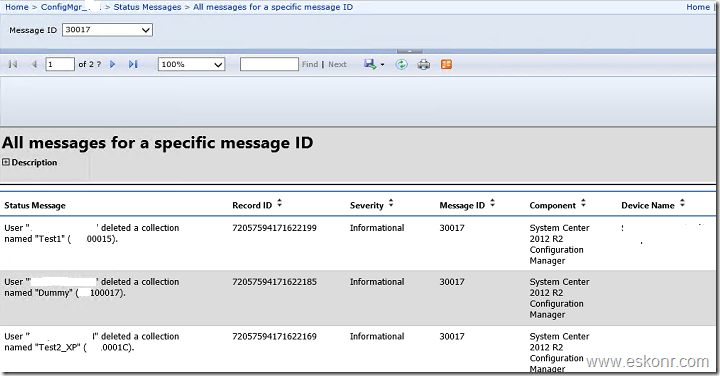Click Home menu at top right

(698, 7)
